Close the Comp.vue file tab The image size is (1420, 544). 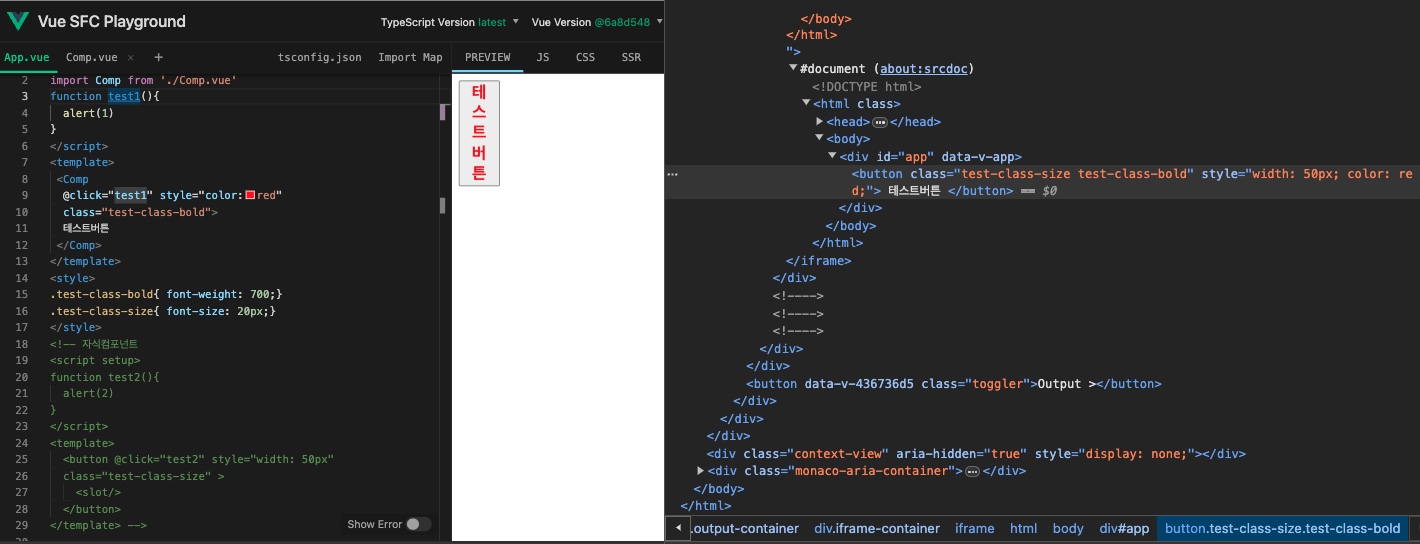point(131,58)
